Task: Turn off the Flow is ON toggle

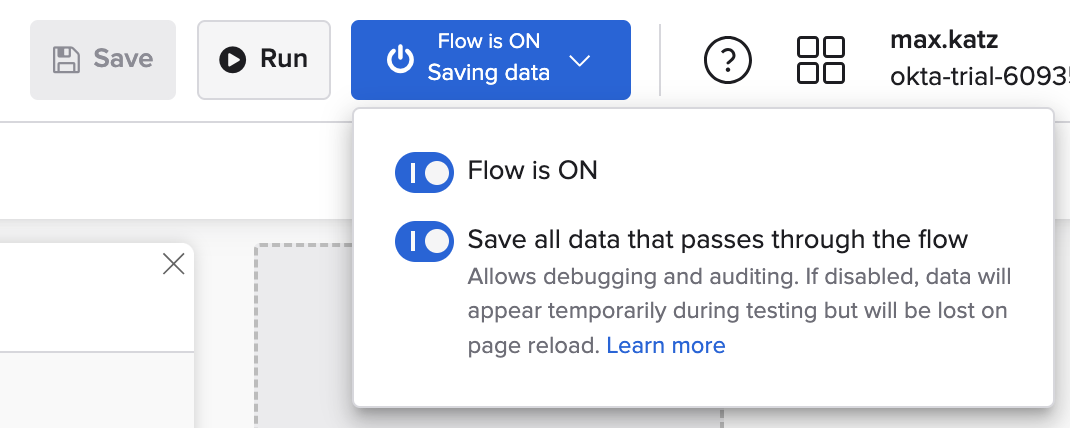Action: pyautogui.click(x=424, y=172)
